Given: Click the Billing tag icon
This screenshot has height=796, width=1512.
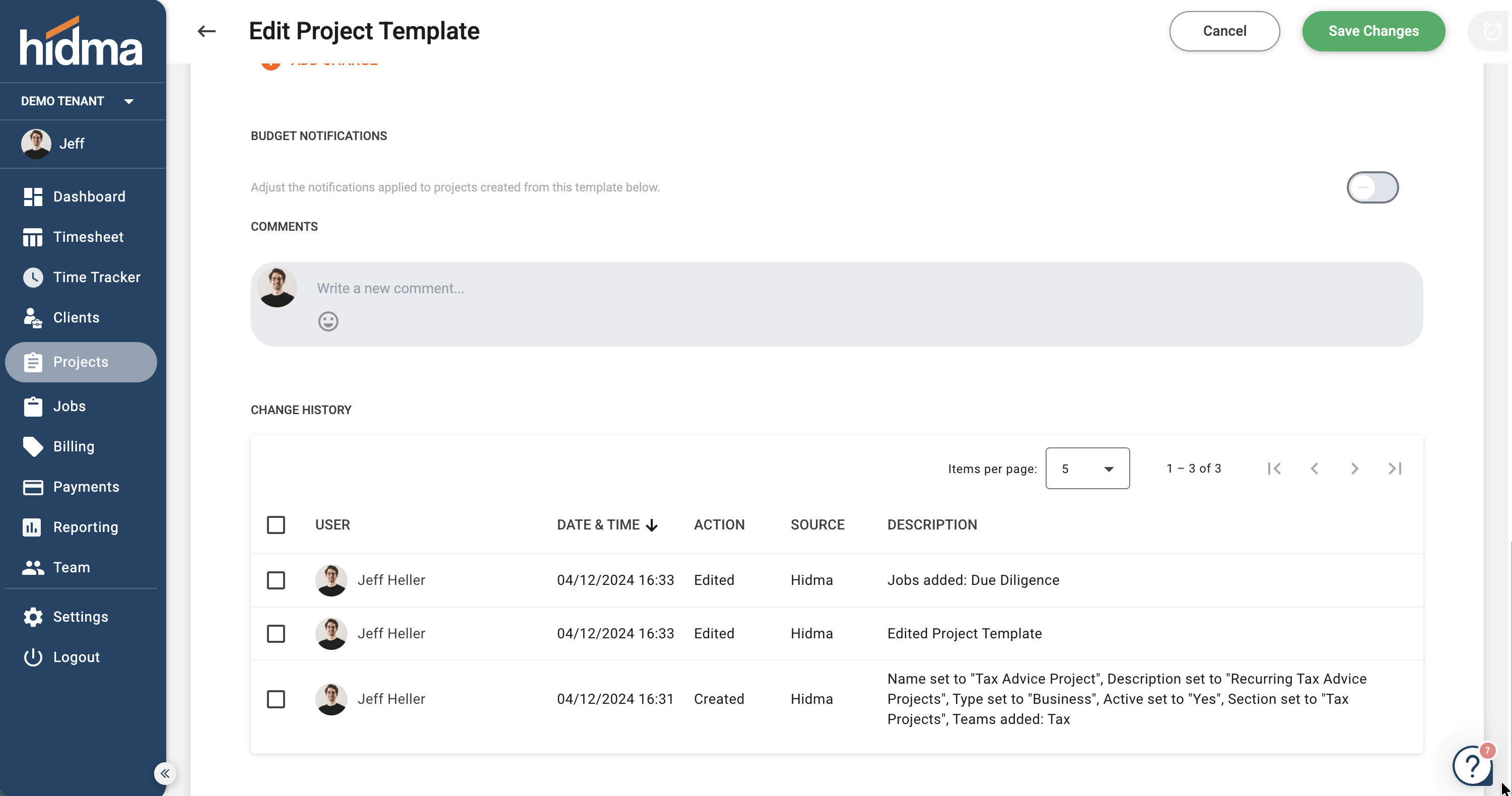Looking at the screenshot, I should pos(33,447).
